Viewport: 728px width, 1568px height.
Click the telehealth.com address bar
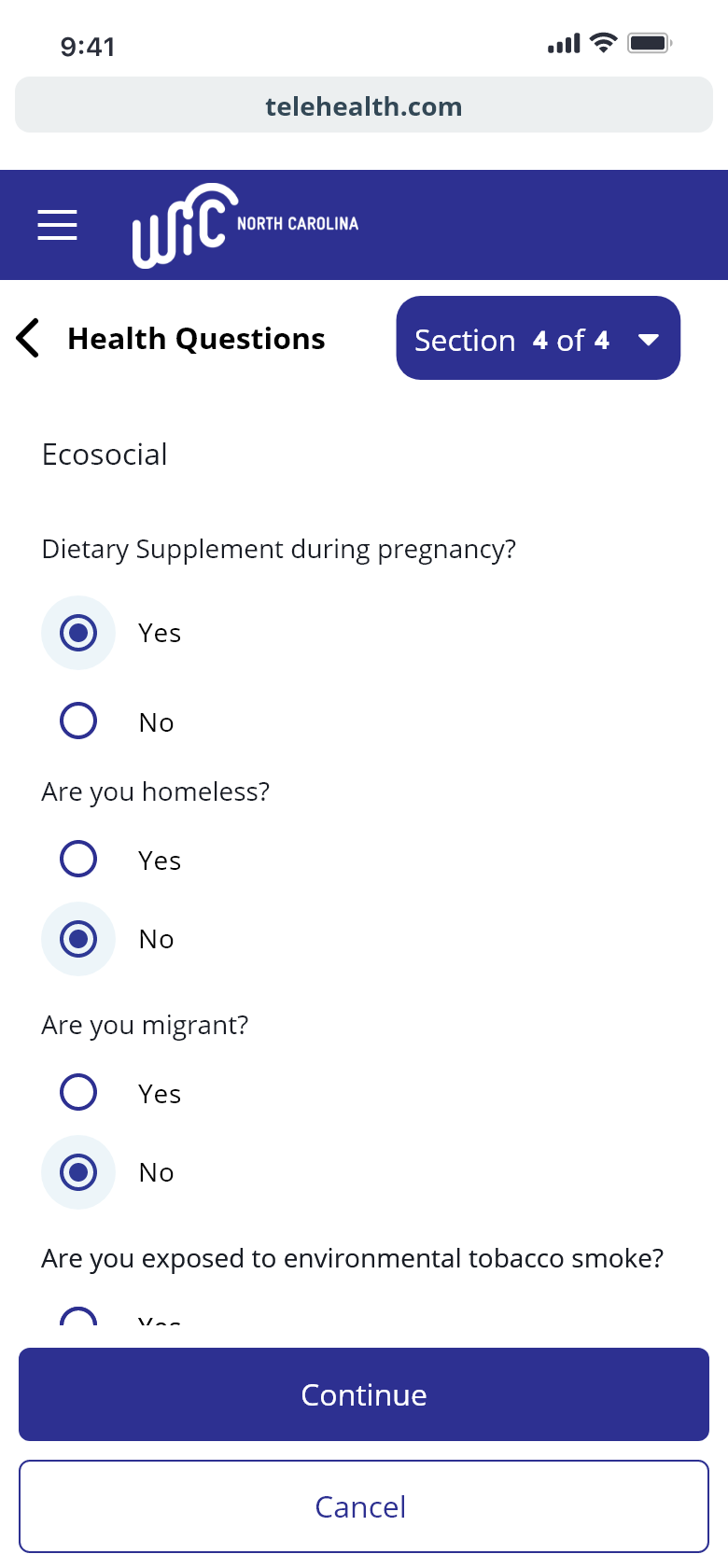(x=364, y=105)
